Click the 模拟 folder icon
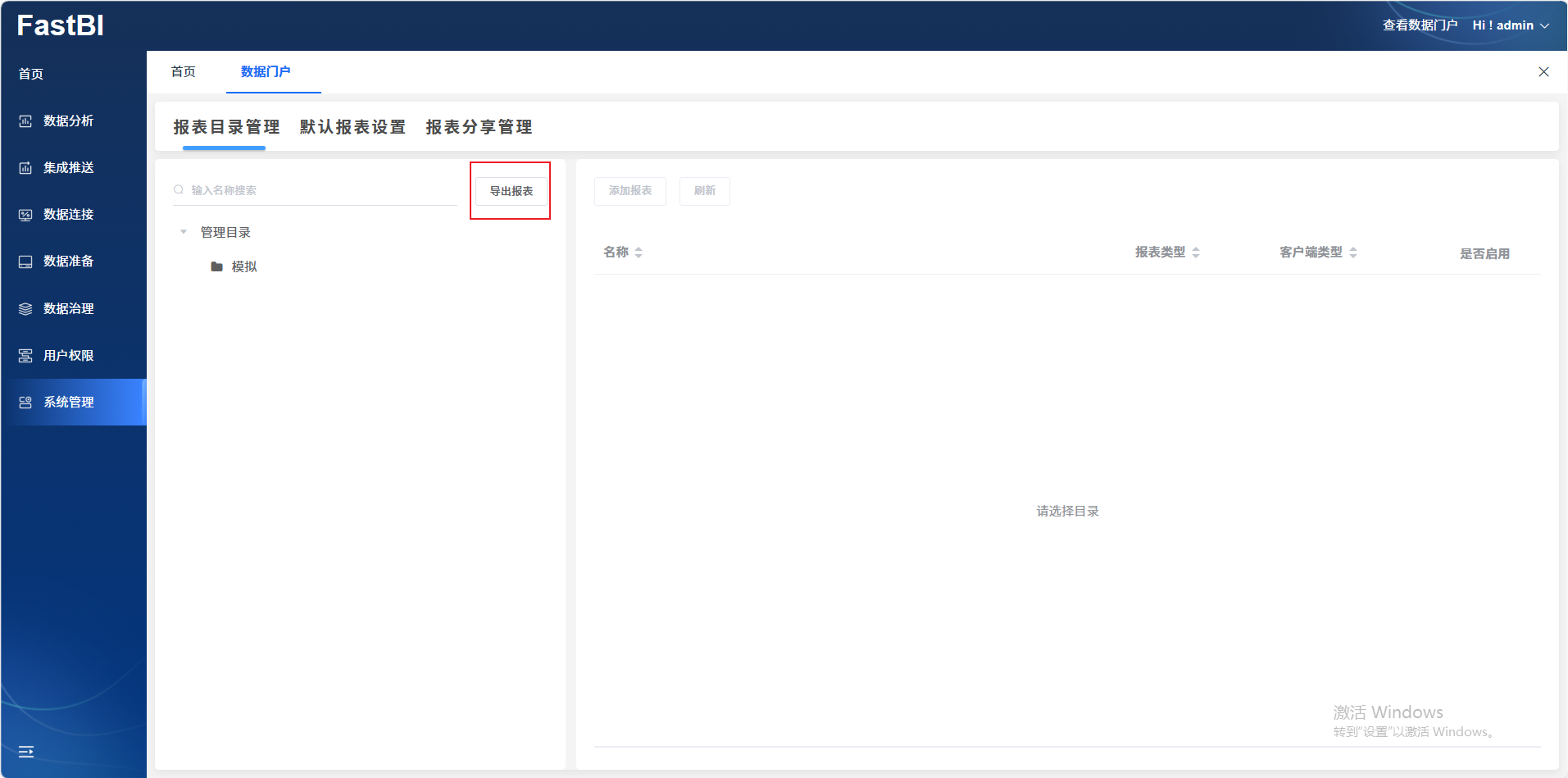 coord(216,266)
